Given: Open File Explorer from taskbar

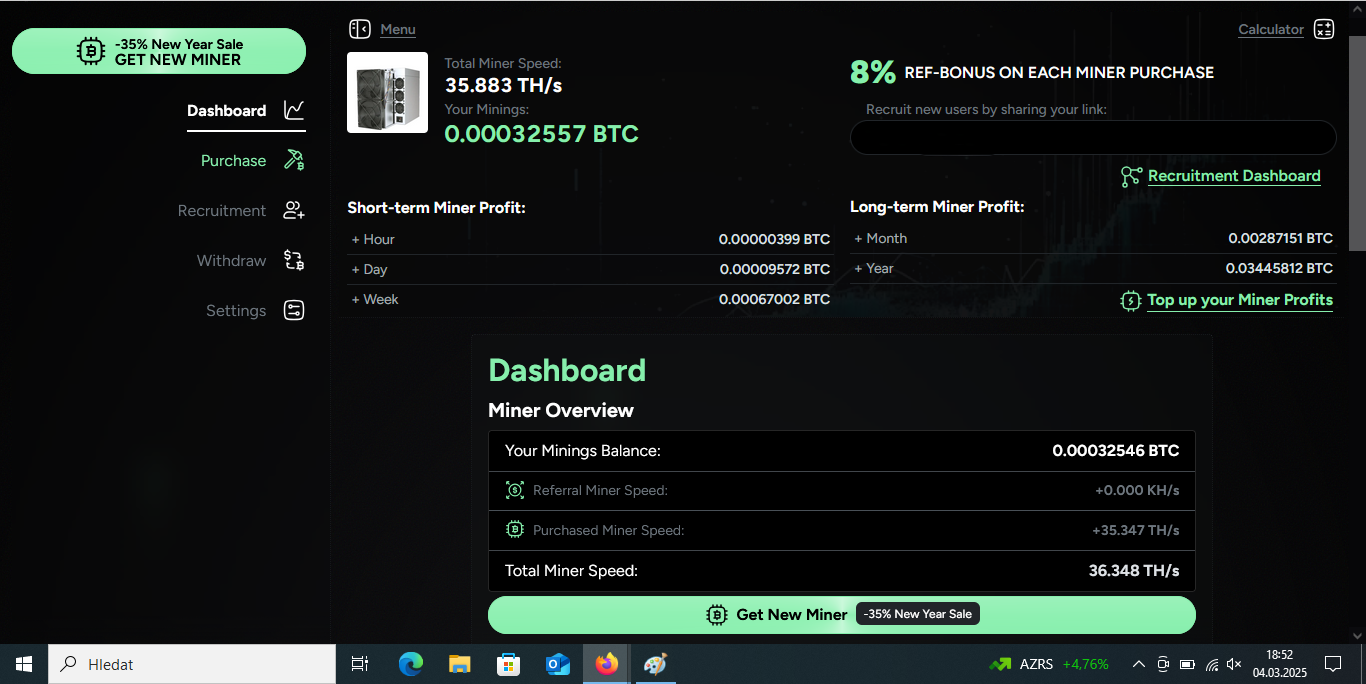Looking at the screenshot, I should click(x=459, y=664).
